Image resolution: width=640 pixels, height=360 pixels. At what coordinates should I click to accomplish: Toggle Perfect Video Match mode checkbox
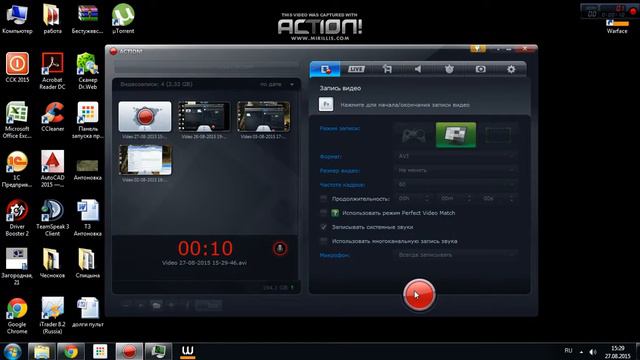[324, 213]
